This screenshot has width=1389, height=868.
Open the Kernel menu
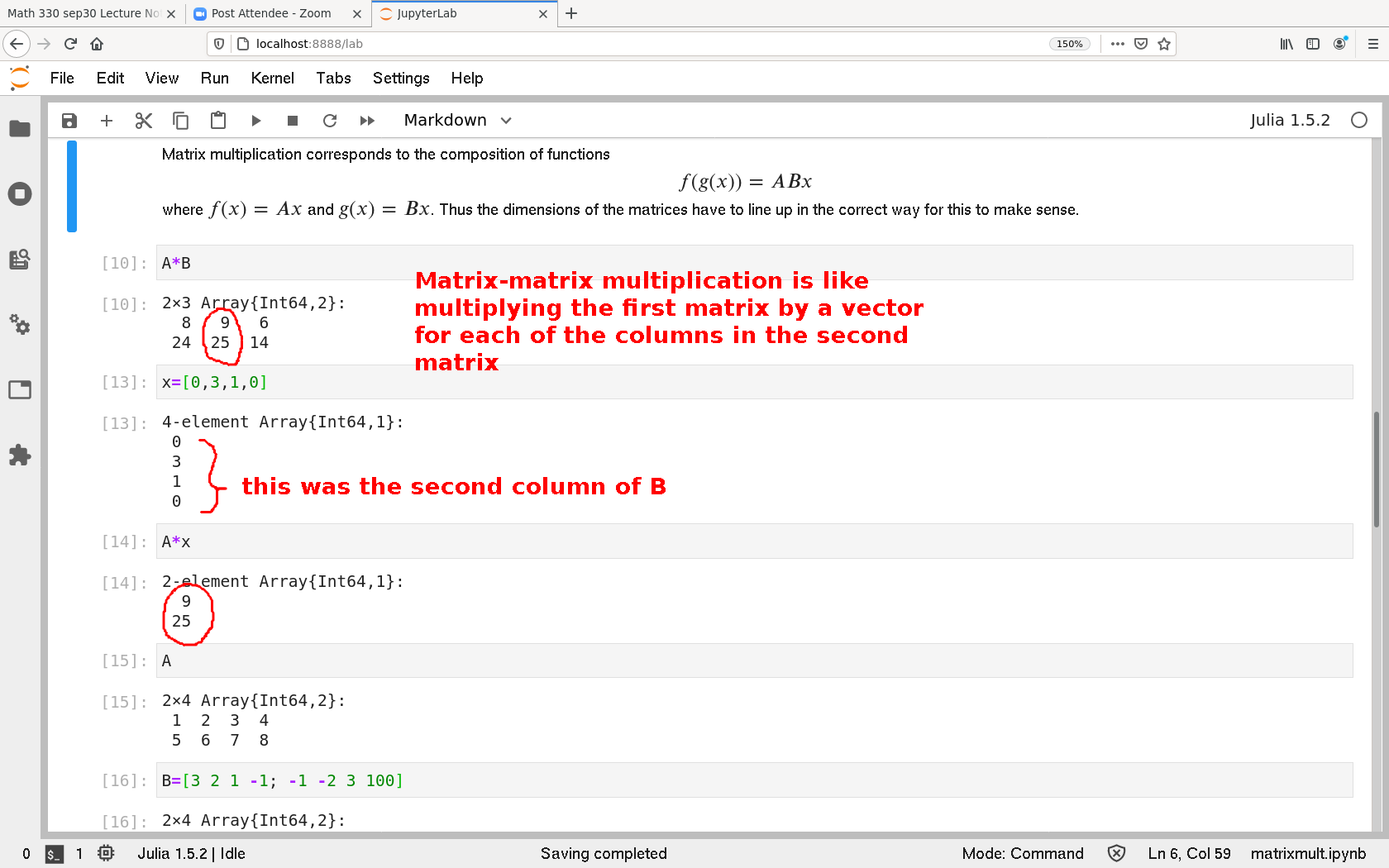pyautogui.click(x=272, y=78)
